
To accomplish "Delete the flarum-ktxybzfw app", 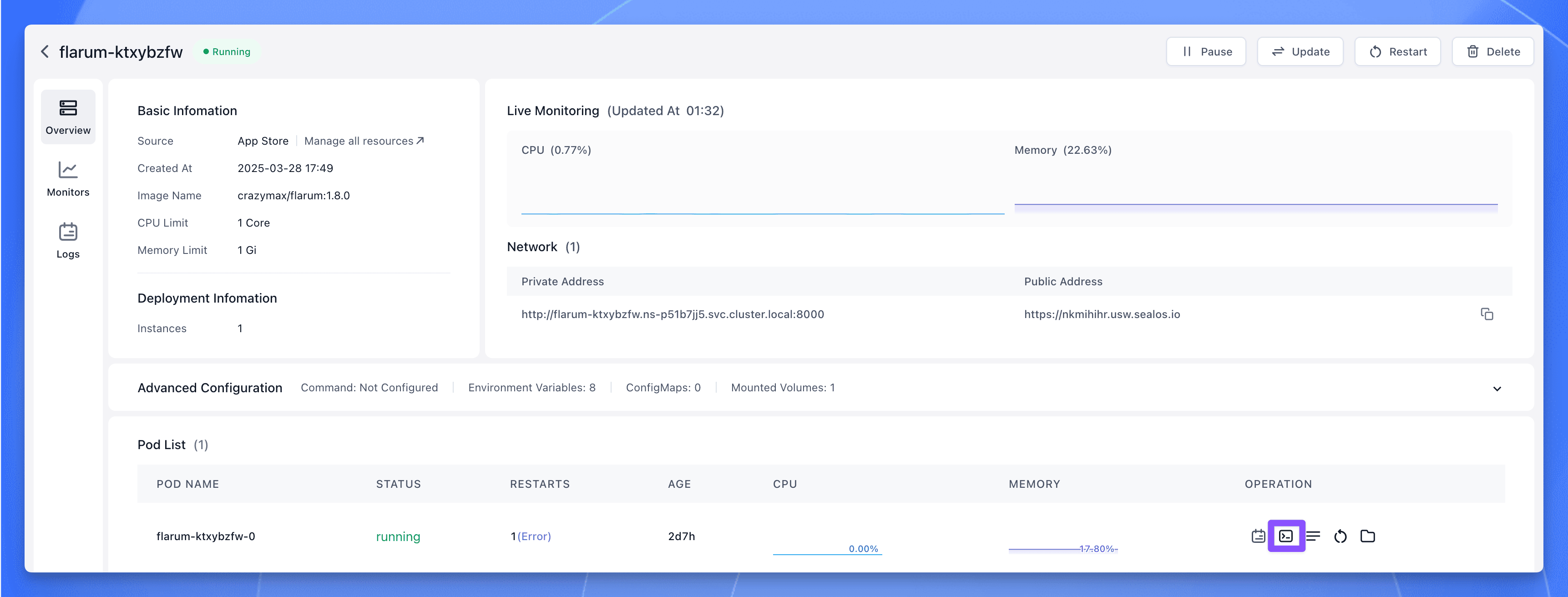I will (x=1492, y=52).
